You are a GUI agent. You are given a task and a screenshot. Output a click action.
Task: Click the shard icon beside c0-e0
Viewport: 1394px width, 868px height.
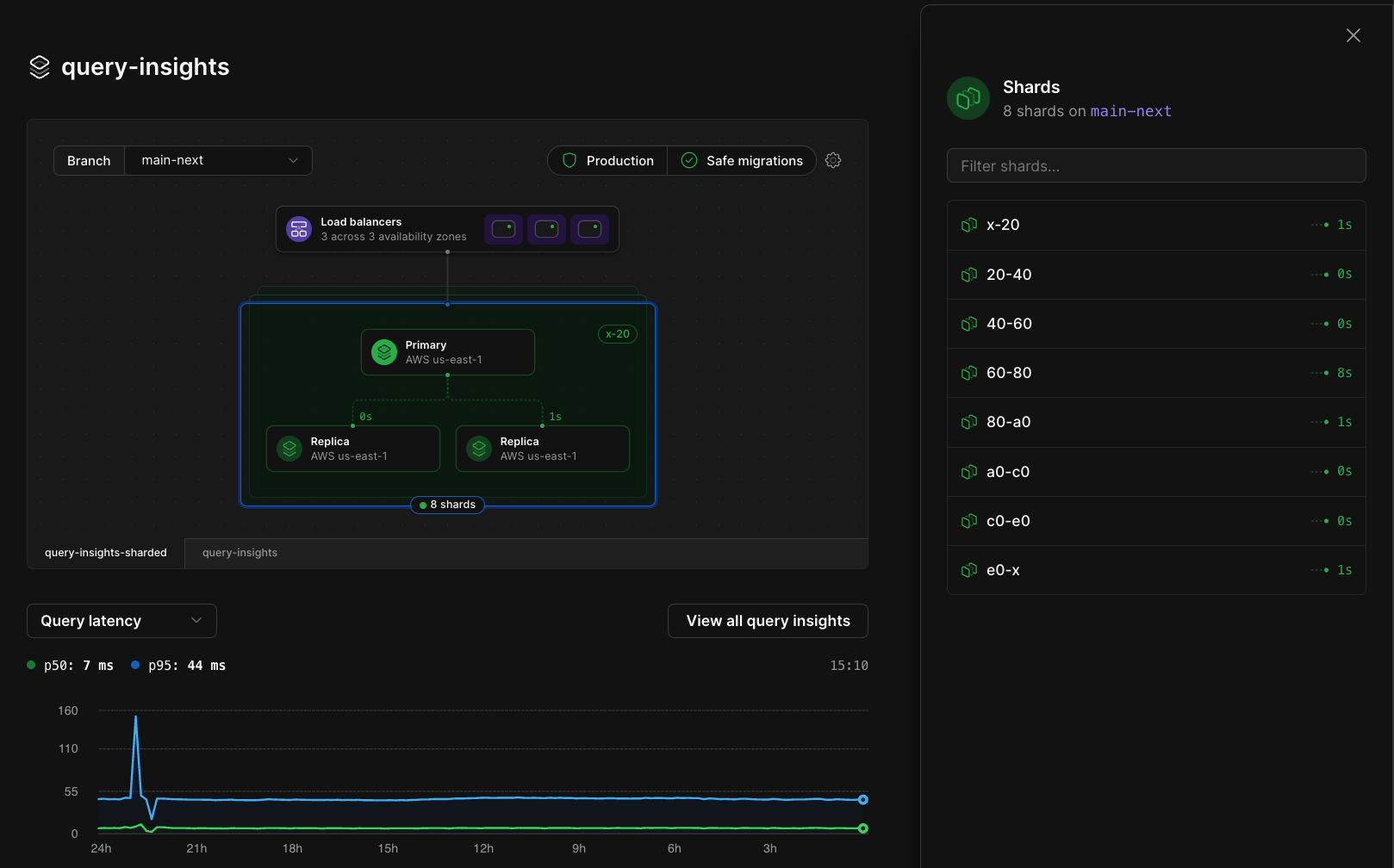pos(969,521)
